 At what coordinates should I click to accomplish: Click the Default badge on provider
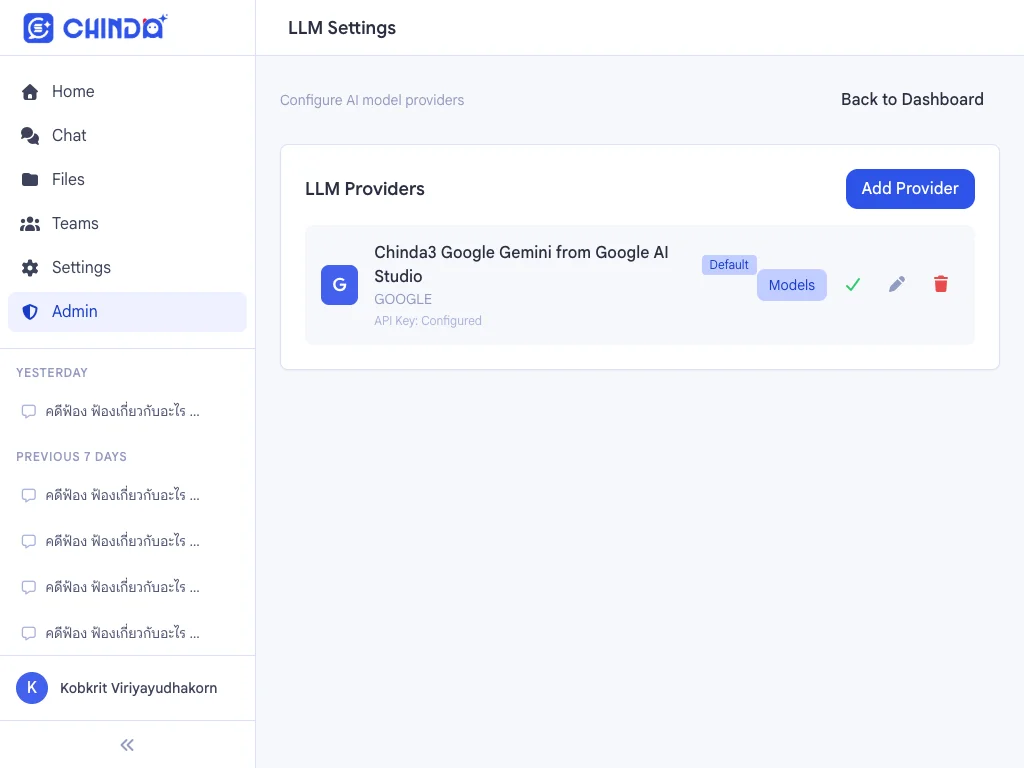729,264
